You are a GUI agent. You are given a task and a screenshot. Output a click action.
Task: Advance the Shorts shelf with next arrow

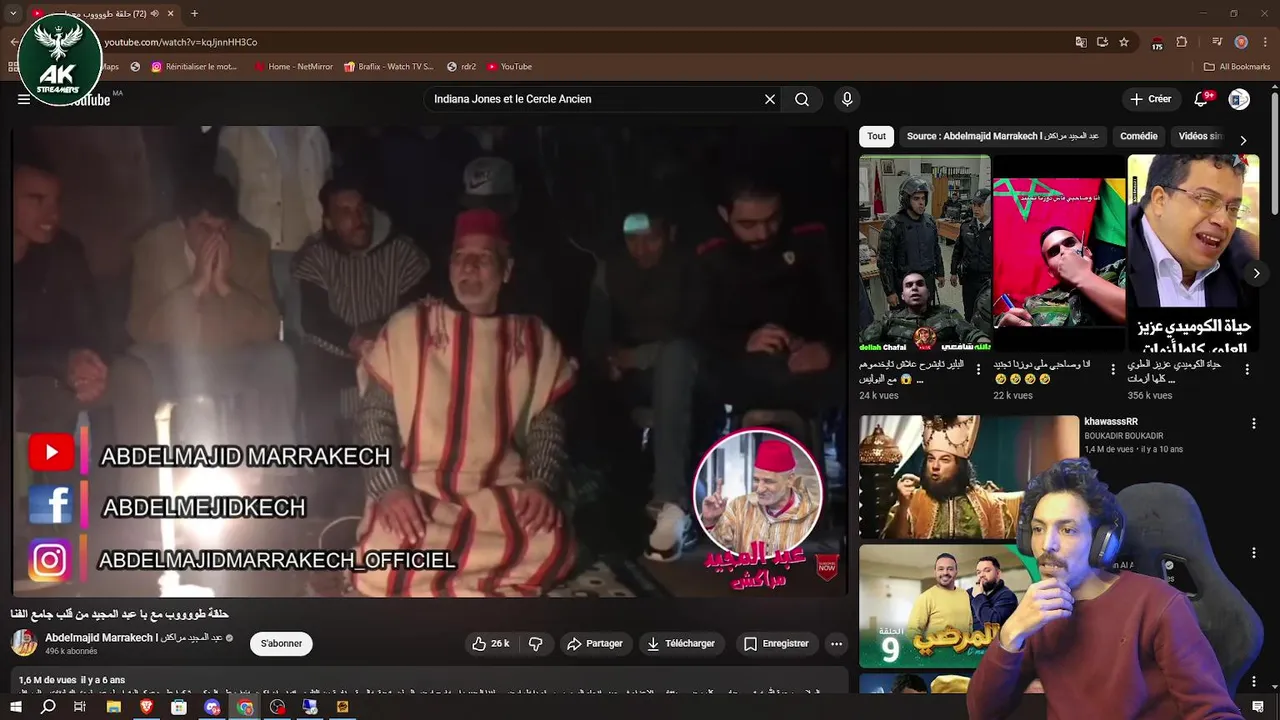[1256, 273]
